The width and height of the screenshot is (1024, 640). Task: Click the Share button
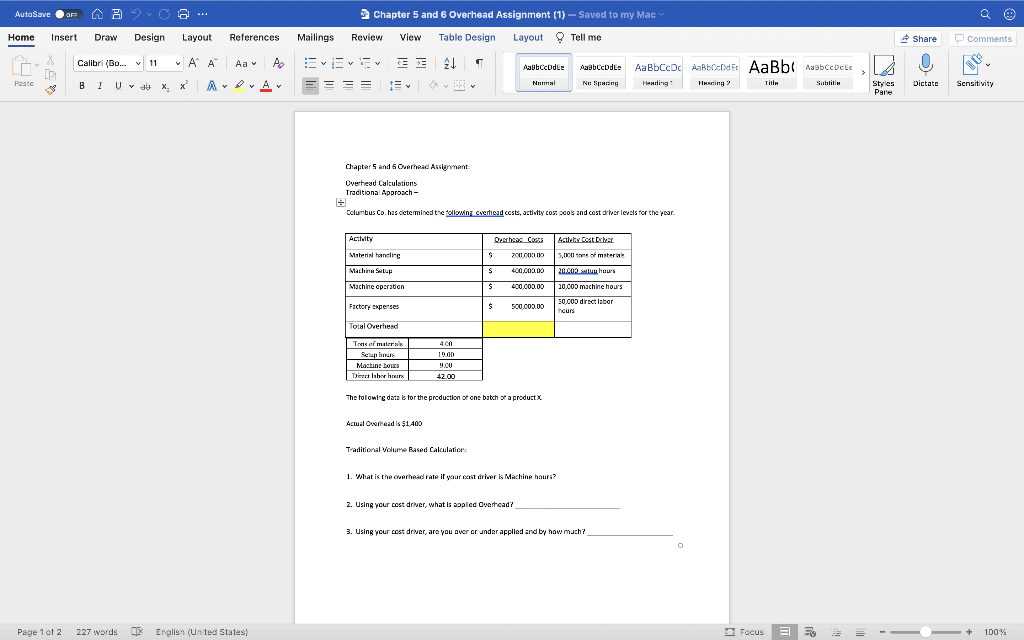click(x=917, y=37)
